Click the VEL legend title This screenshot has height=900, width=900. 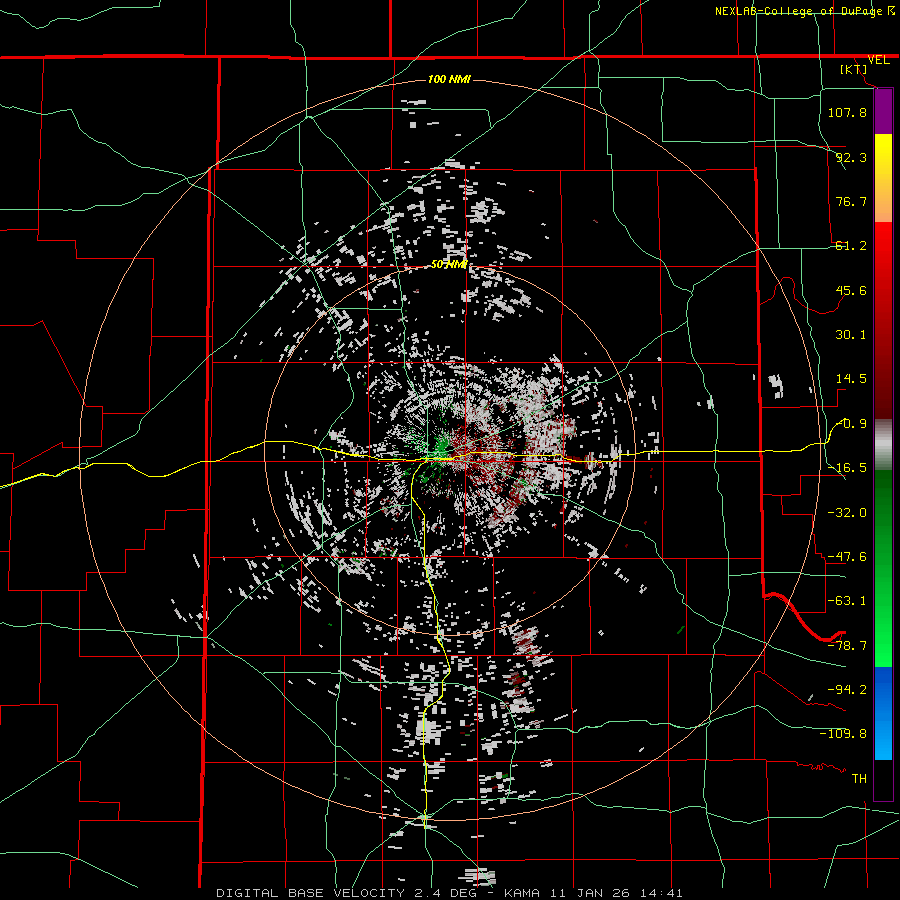click(878, 60)
